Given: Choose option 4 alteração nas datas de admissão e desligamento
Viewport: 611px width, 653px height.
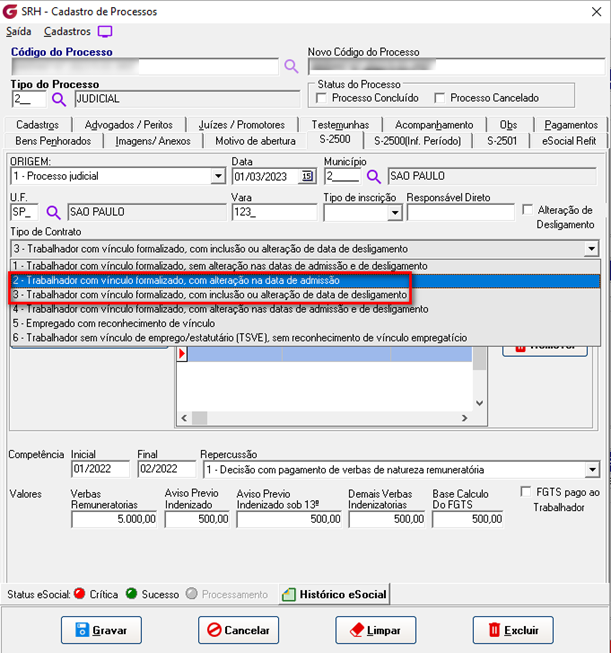Looking at the screenshot, I should coord(305,309).
